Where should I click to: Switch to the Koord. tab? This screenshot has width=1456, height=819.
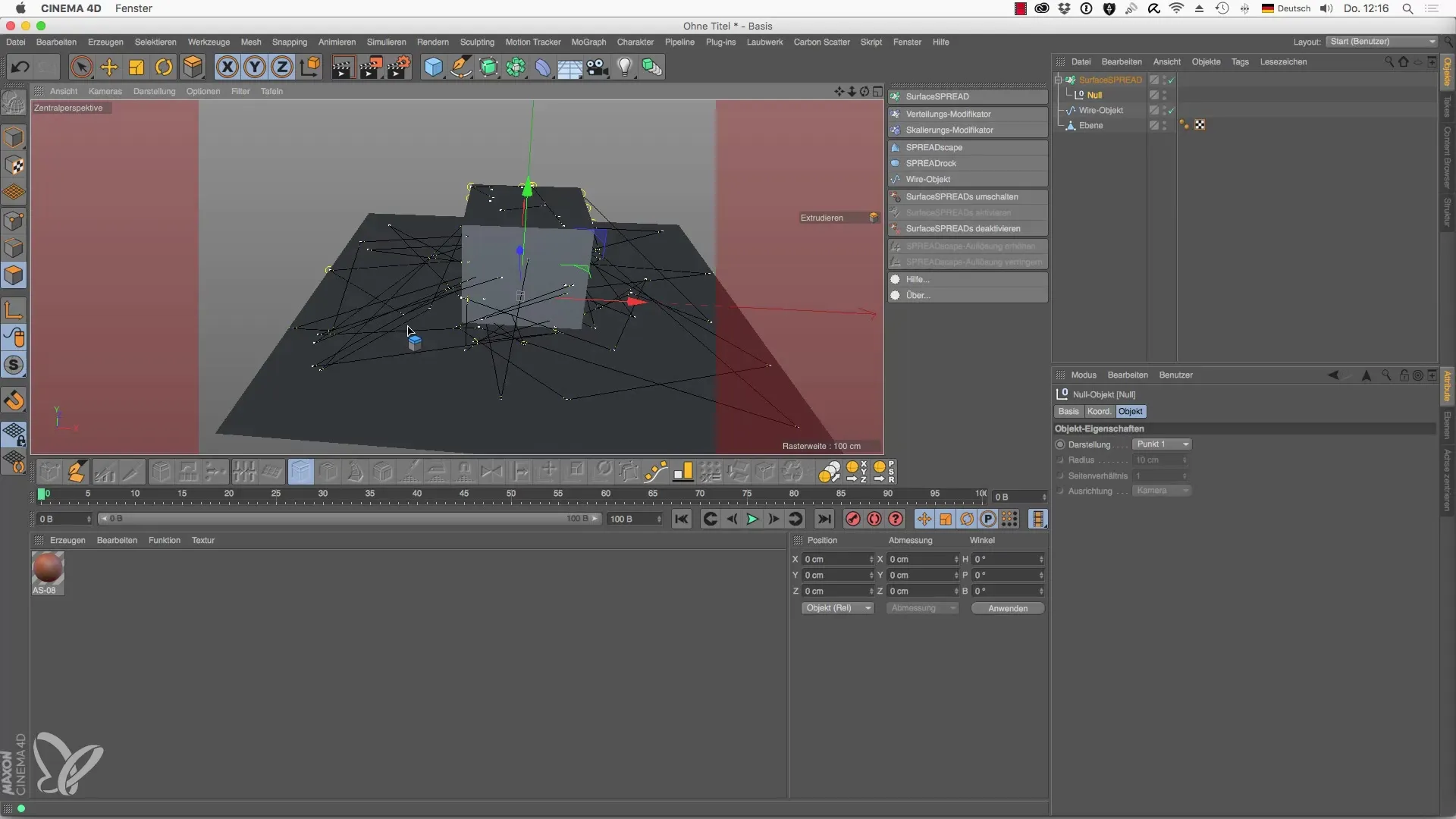click(x=1098, y=411)
